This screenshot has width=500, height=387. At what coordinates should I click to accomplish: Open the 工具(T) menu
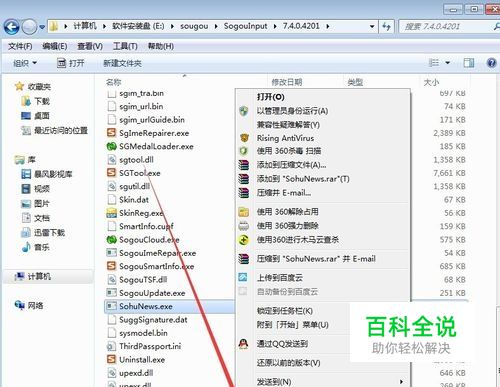click(125, 46)
